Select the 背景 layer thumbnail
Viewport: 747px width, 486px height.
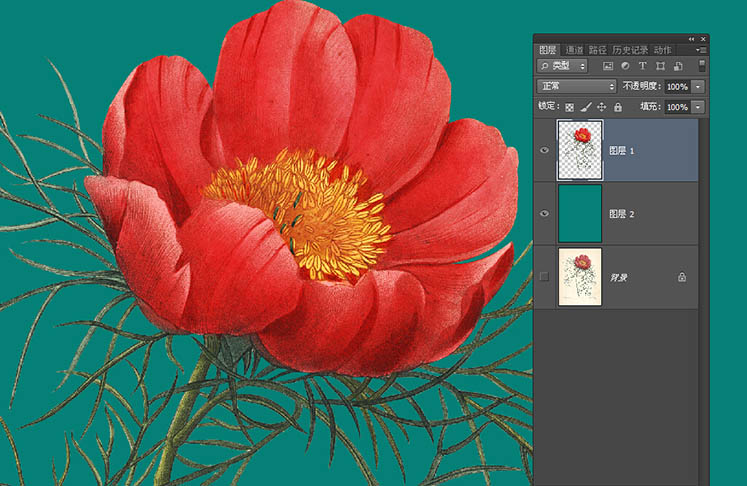[x=580, y=276]
